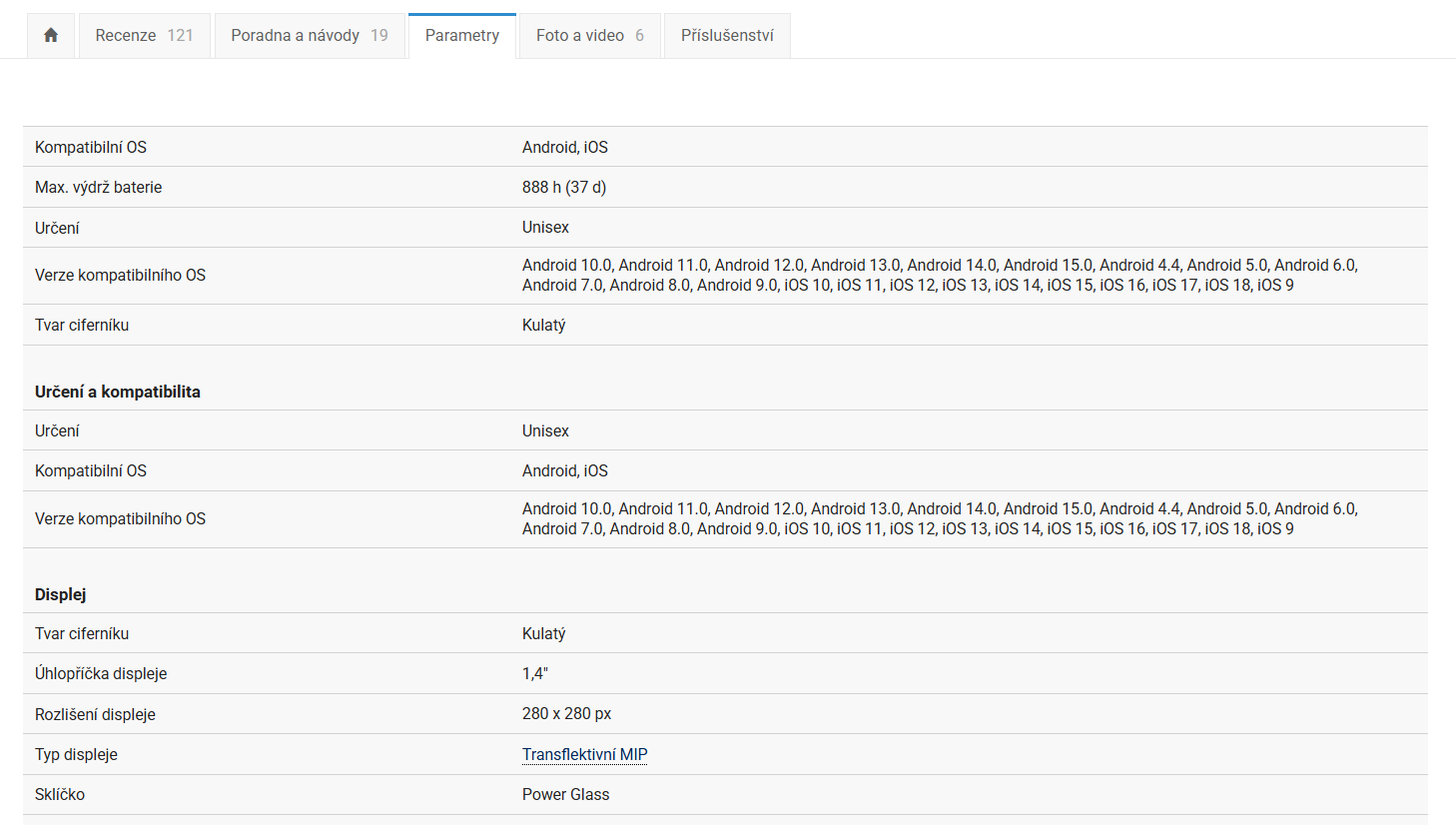Click the home icon tab
This screenshot has width=1456, height=825.
[x=51, y=36]
